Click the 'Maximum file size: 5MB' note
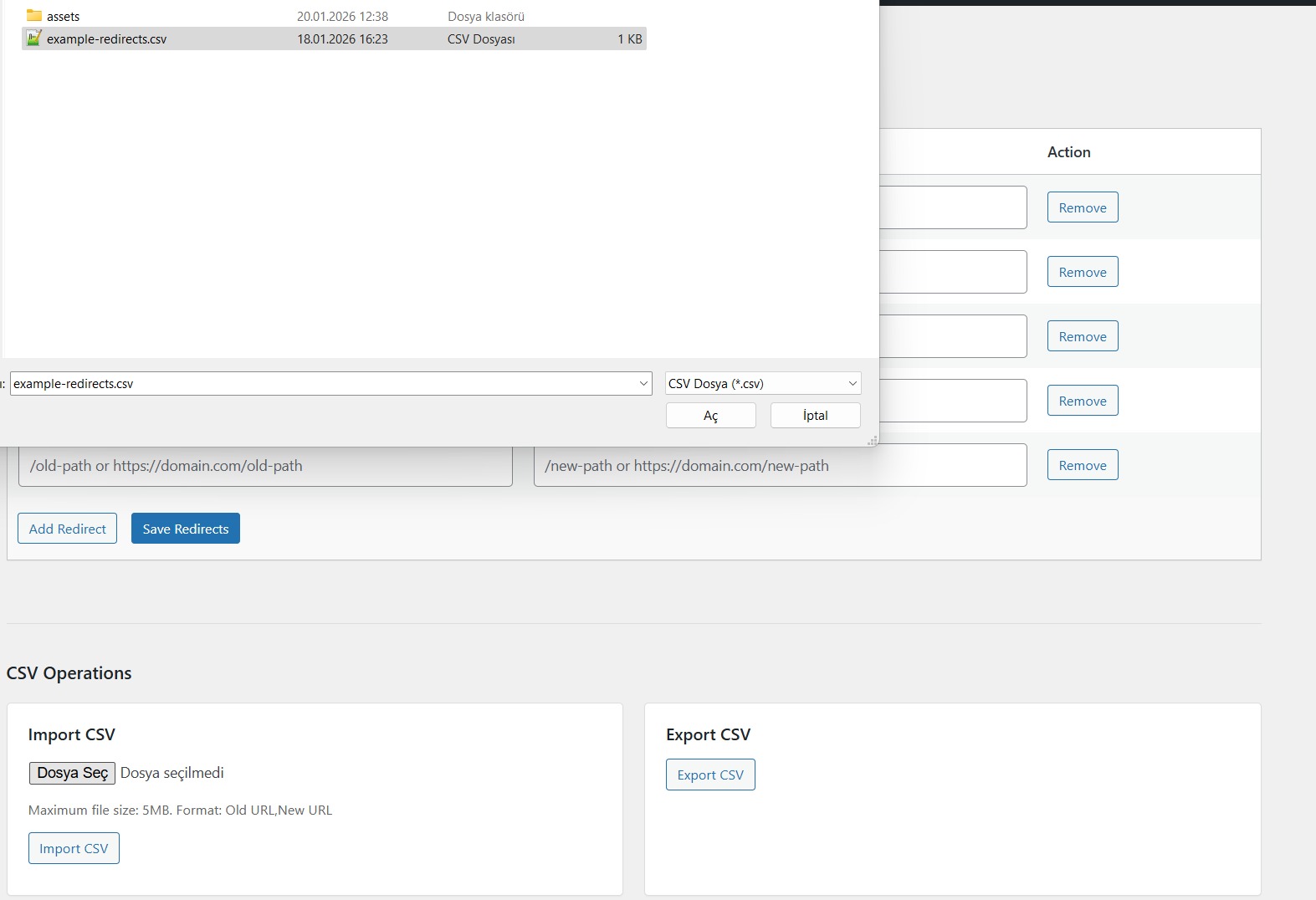Viewport: 1316px width, 900px height. [x=180, y=811]
